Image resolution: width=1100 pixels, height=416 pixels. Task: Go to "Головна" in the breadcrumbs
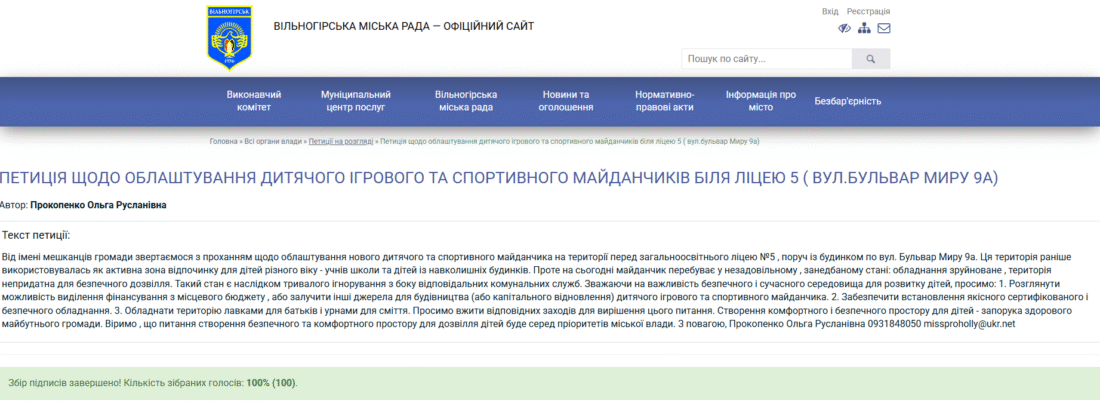223,141
